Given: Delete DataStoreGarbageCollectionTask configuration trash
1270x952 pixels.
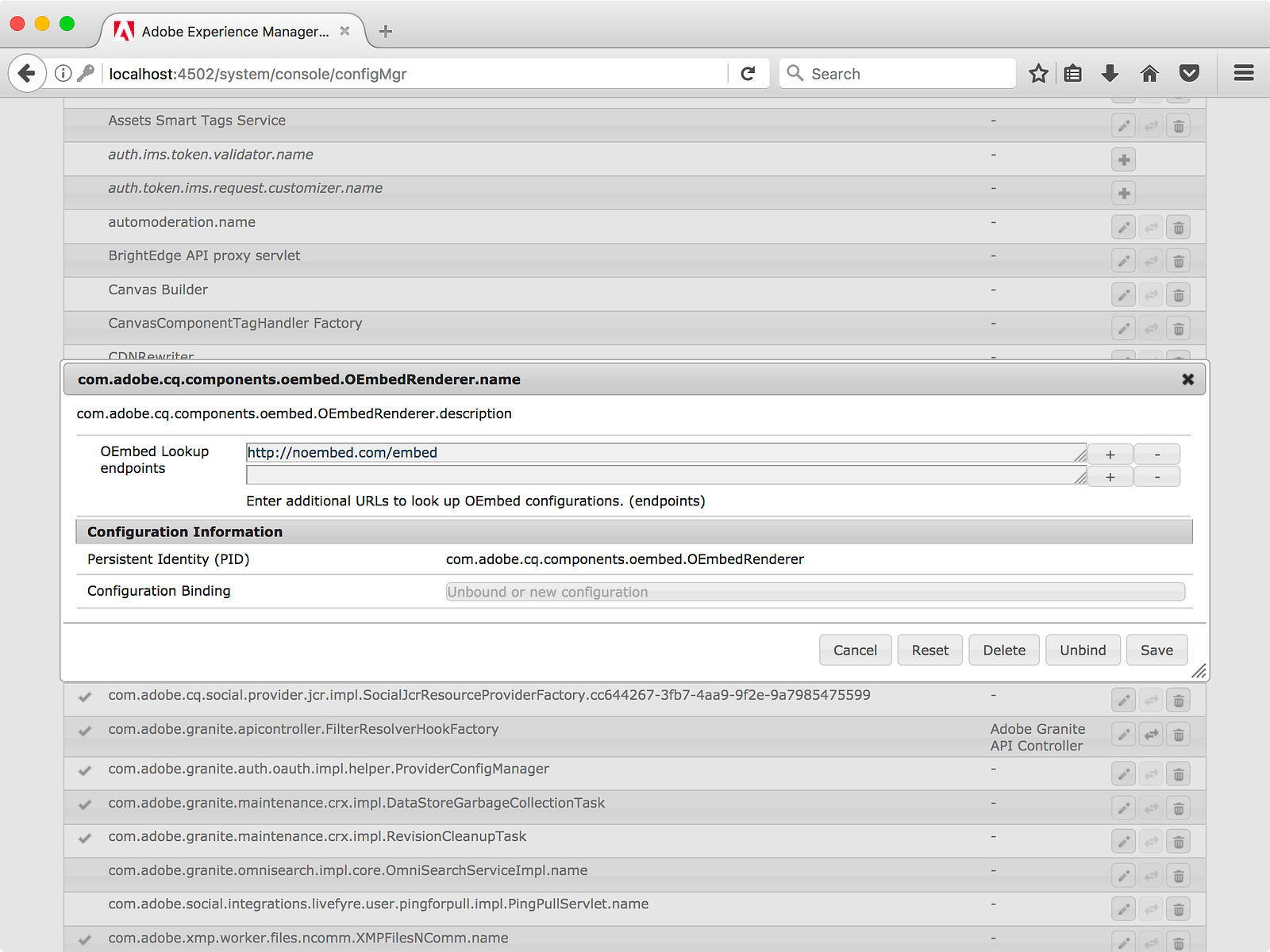Looking at the screenshot, I should tap(1179, 808).
